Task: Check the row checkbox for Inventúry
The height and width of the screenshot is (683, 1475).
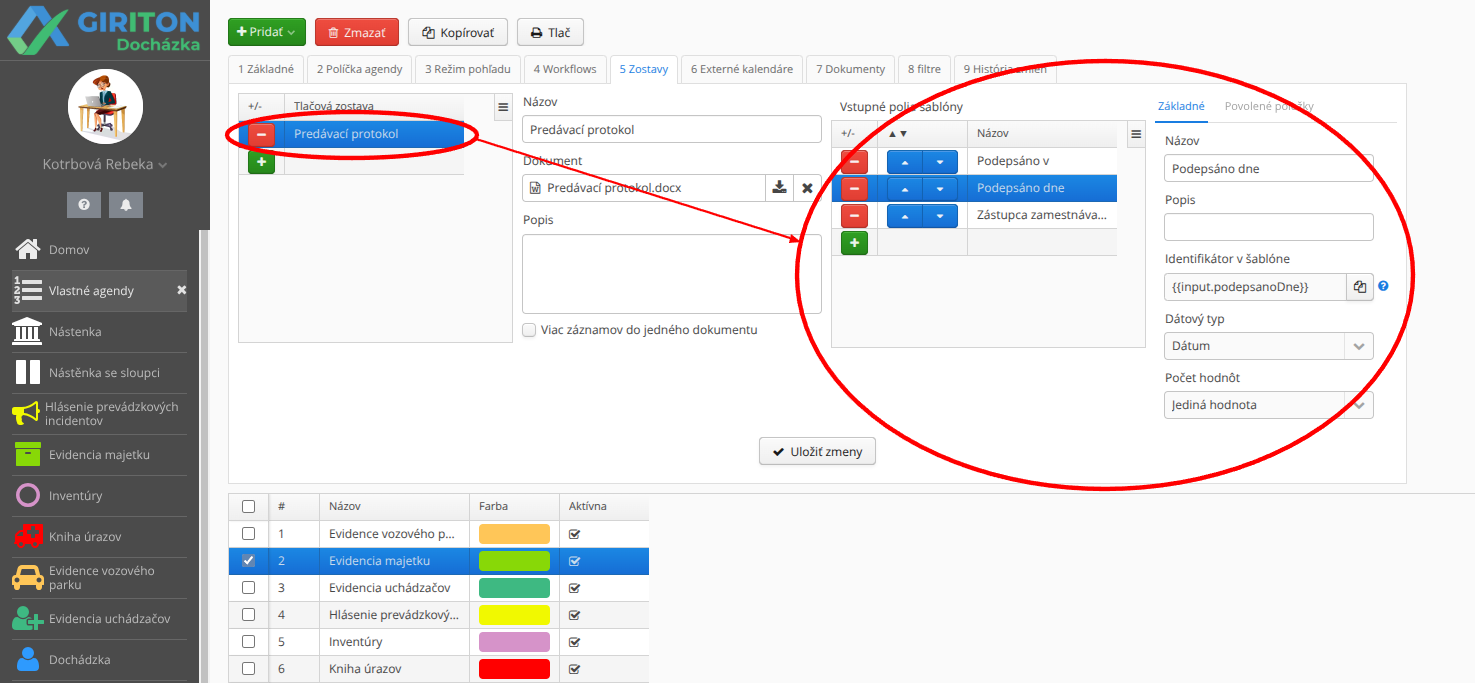Action: click(x=248, y=642)
